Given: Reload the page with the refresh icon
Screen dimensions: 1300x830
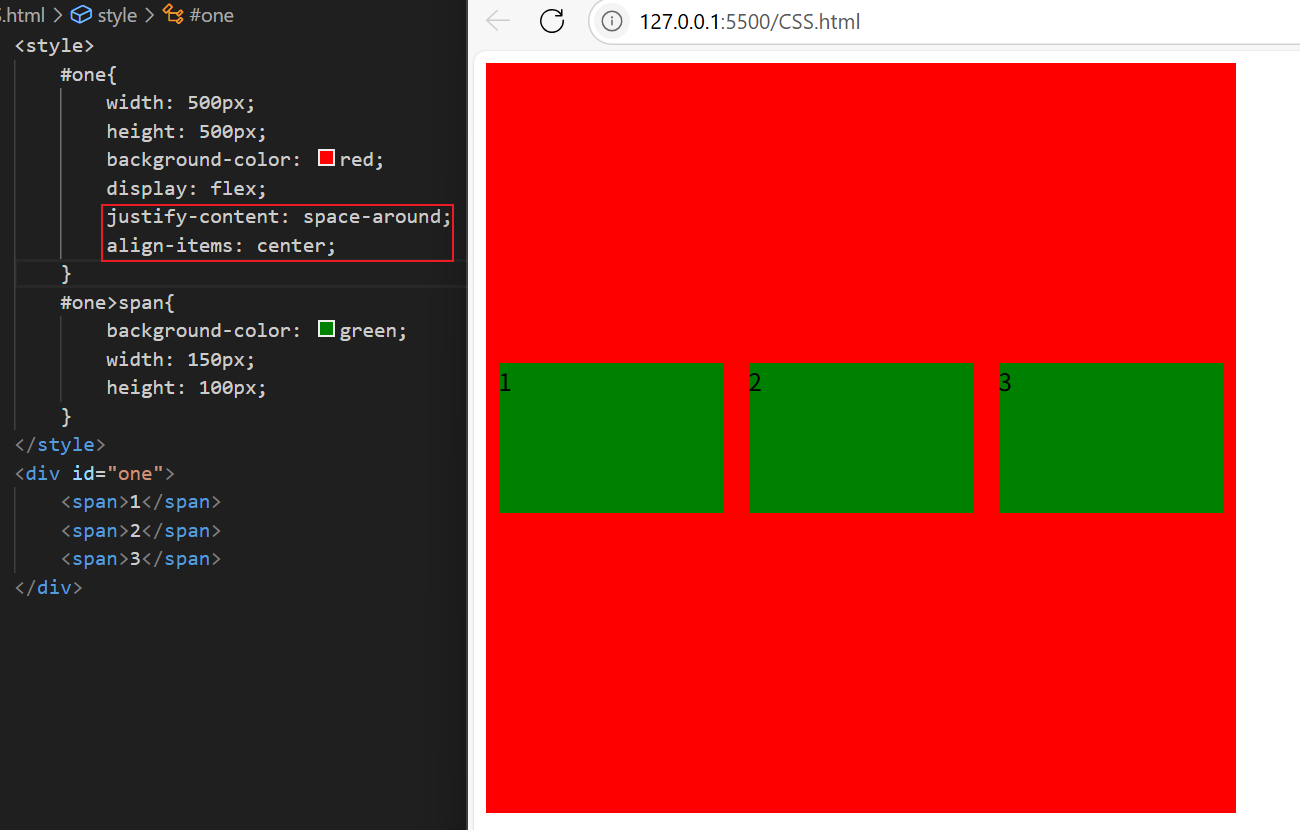Looking at the screenshot, I should tap(552, 21).
